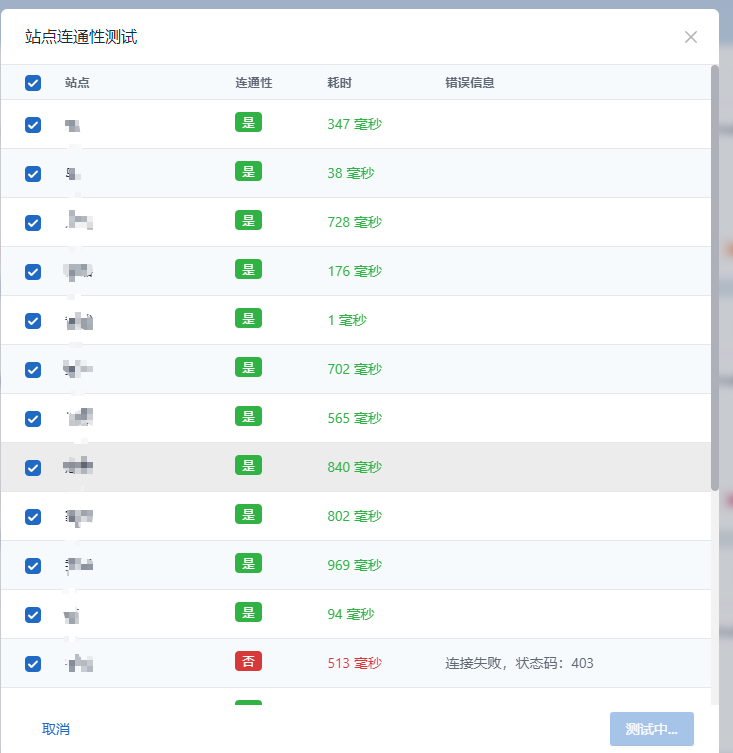Click the 565 毫秒 time value

(x=354, y=418)
